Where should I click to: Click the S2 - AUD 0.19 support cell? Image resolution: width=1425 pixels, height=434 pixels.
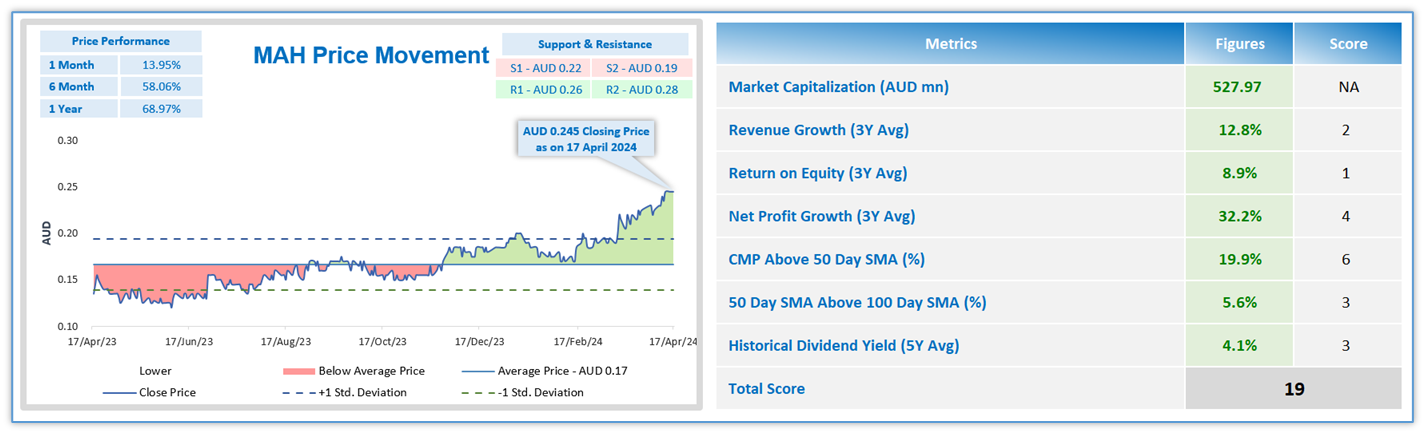pos(640,68)
